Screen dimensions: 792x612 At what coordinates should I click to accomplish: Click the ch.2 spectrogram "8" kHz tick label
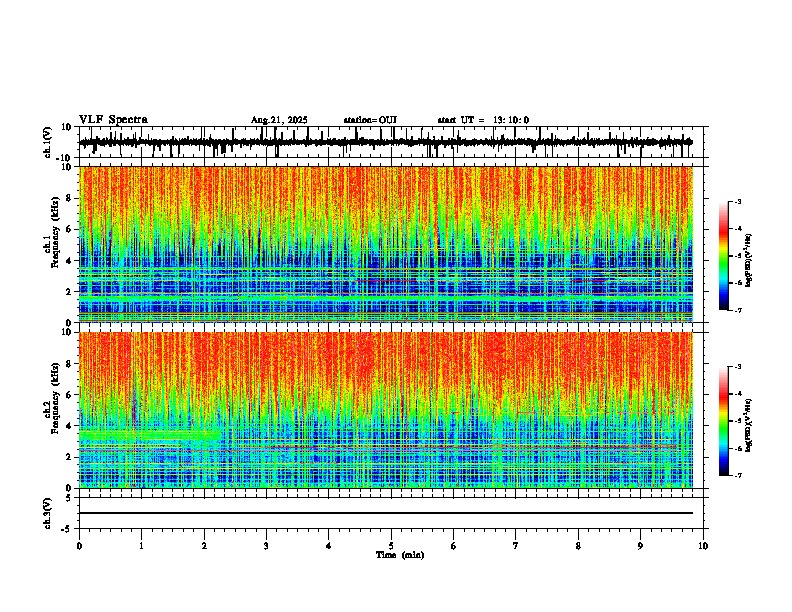tap(70, 363)
